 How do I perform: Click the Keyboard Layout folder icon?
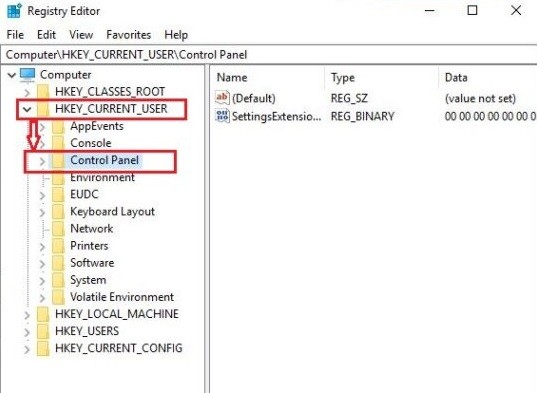pos(58,212)
